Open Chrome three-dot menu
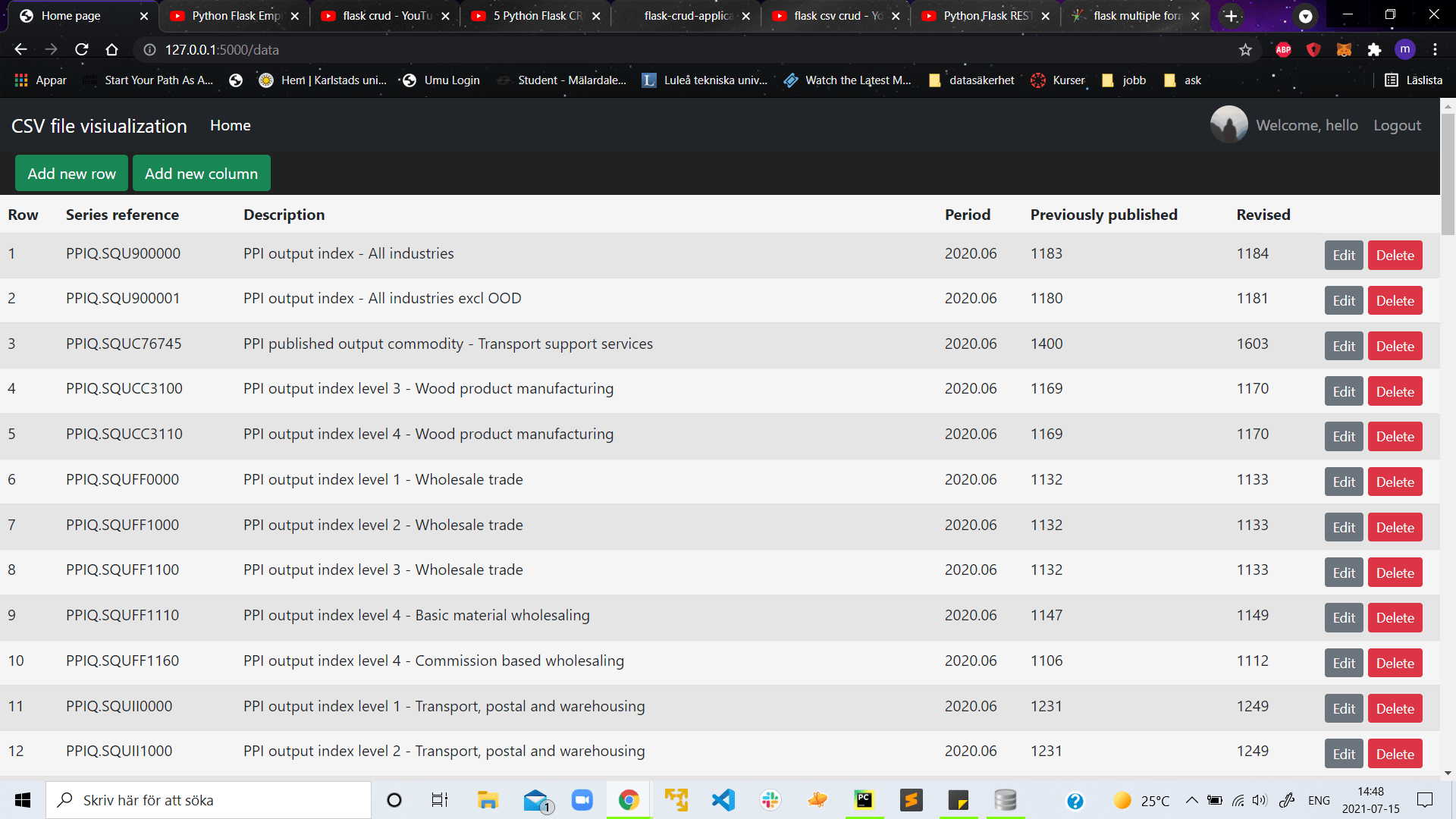The image size is (1456, 819). [x=1435, y=49]
